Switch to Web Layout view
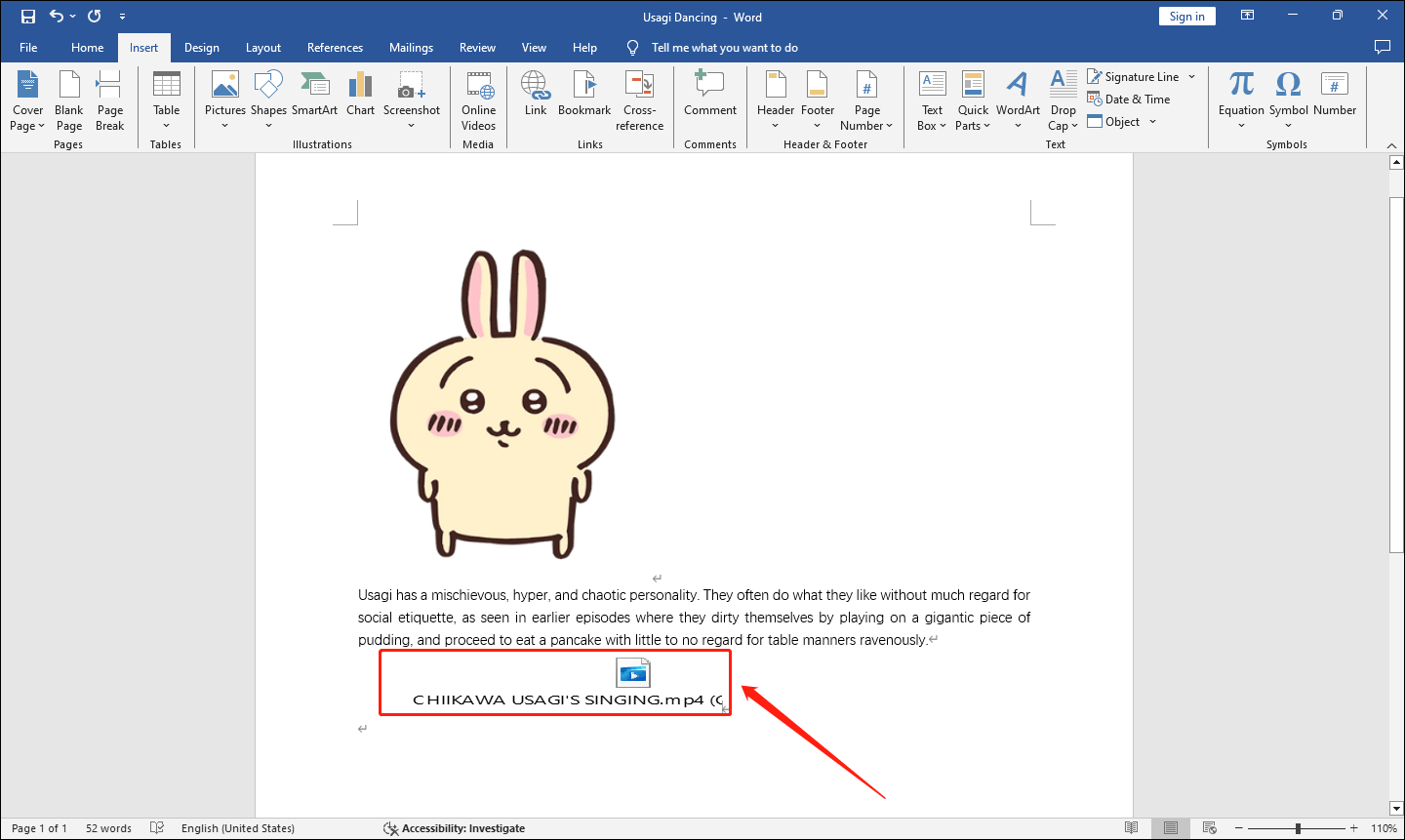1405x840 pixels. tap(1210, 828)
